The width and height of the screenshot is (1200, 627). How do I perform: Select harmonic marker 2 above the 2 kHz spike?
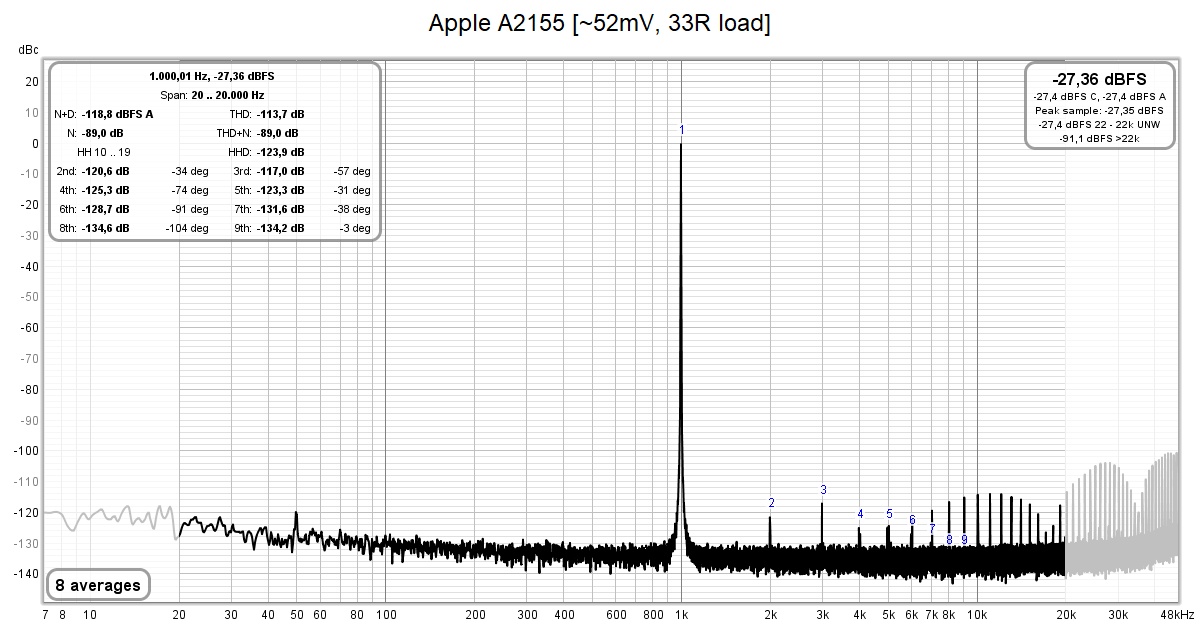(771, 503)
